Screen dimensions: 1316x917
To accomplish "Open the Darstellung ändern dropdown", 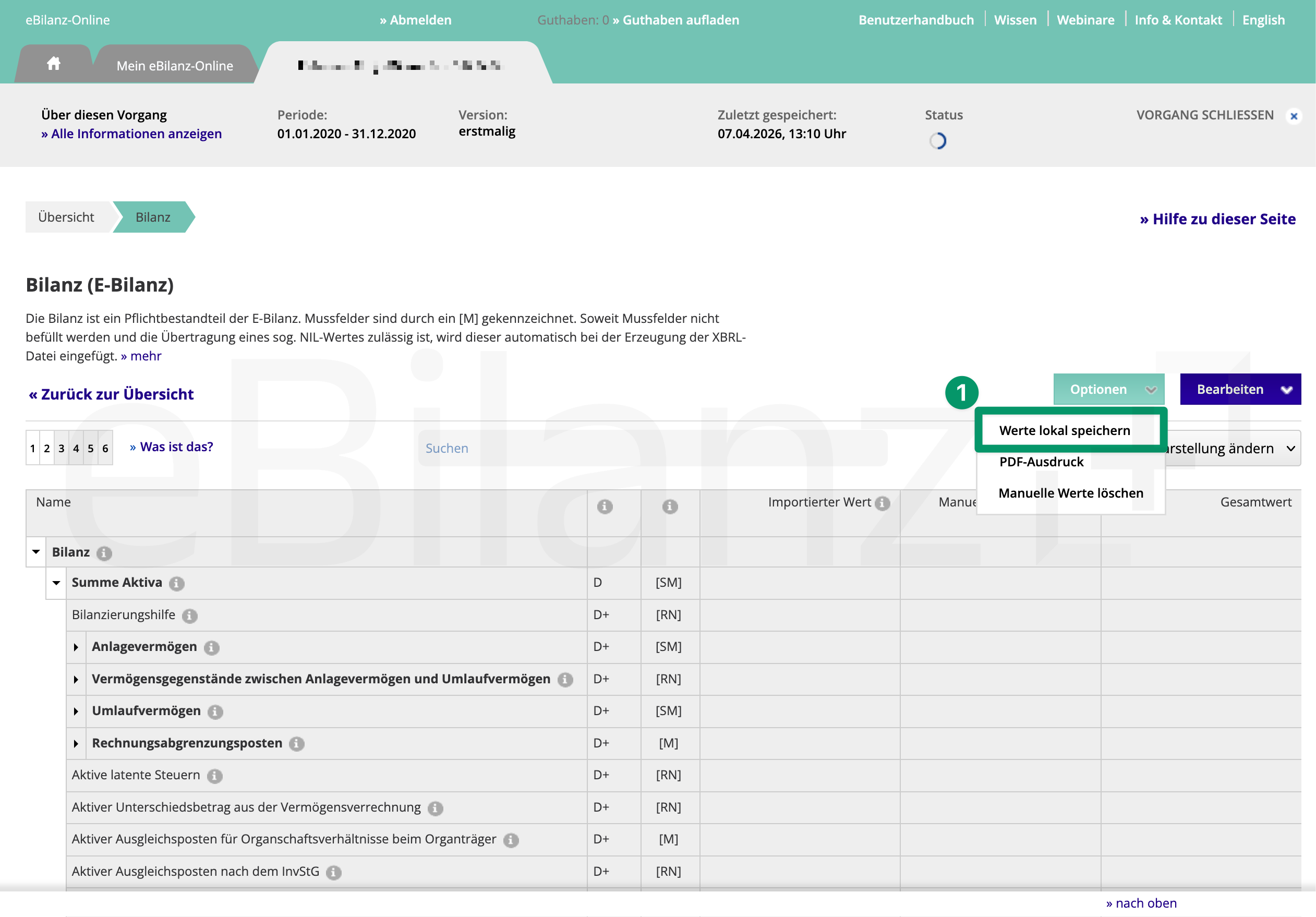I will (x=1233, y=449).
